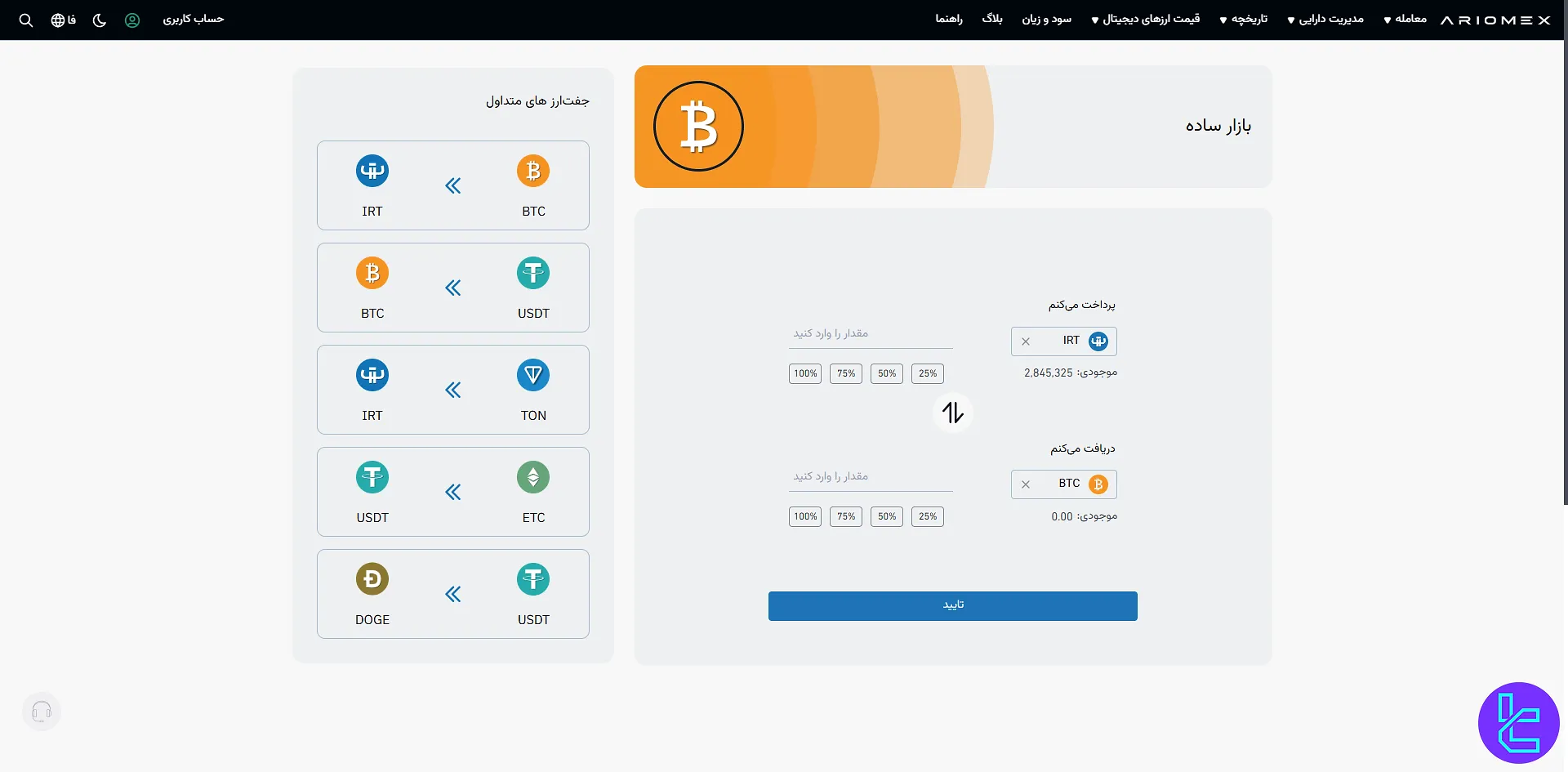Screen dimensions: 1568x772
Task: Open حساب کاربری account page
Action: [x=194, y=20]
